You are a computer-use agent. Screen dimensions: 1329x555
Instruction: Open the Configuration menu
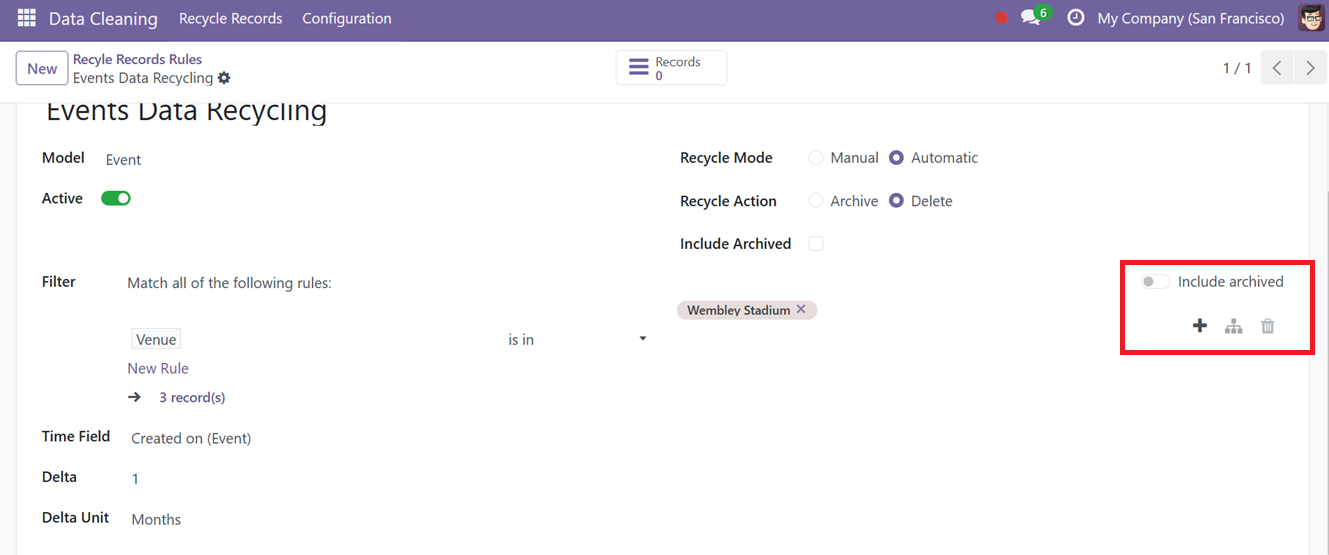click(x=347, y=18)
